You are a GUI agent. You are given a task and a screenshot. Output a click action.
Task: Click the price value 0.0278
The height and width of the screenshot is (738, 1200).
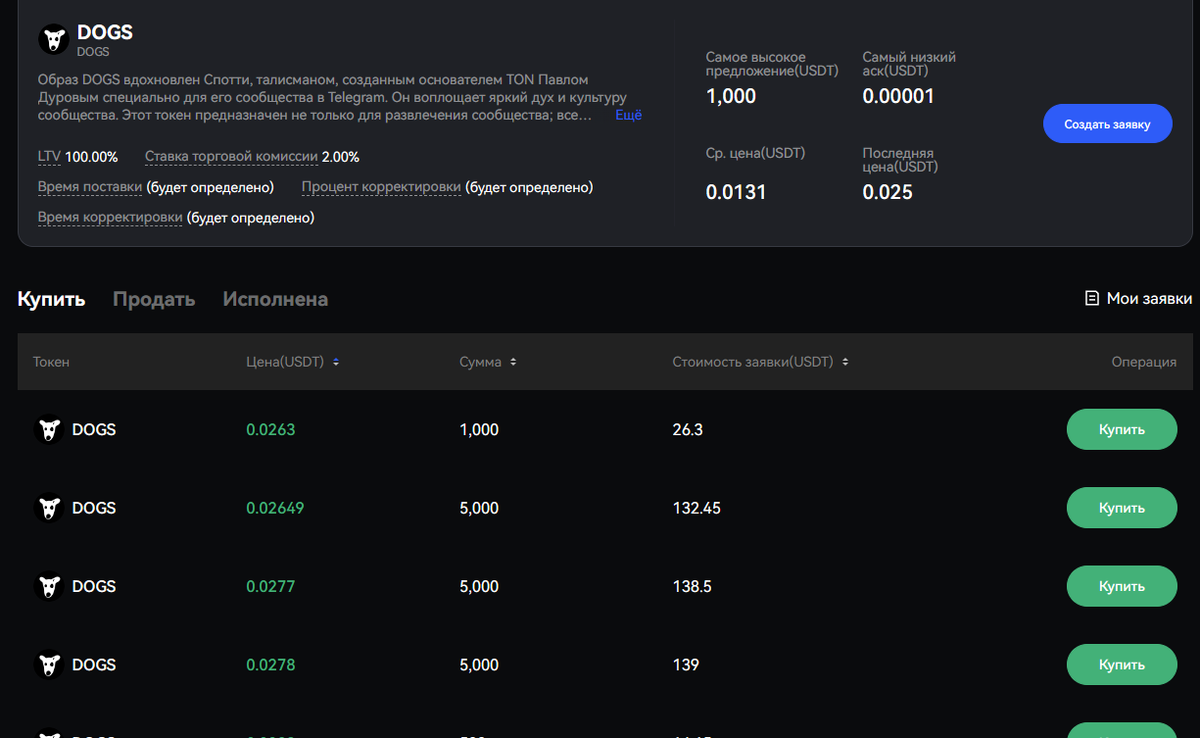pos(271,665)
